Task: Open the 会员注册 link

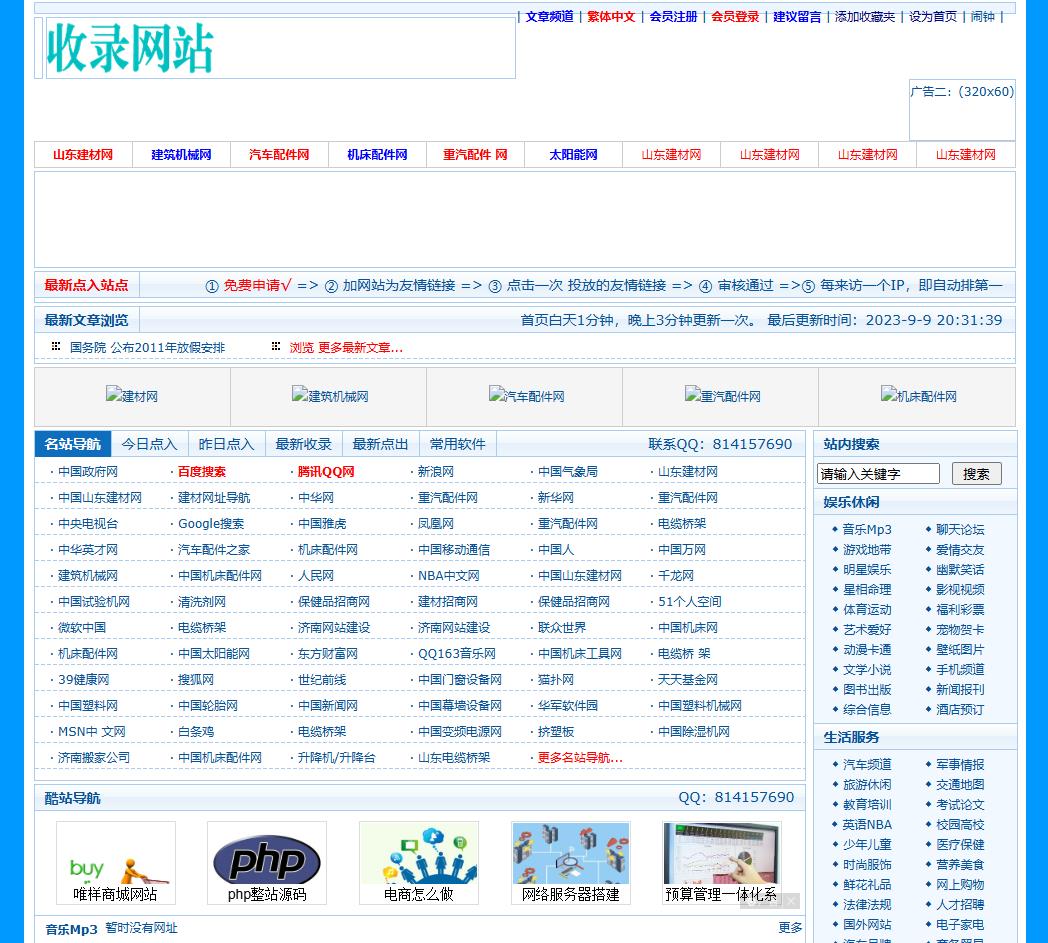Action: [673, 17]
